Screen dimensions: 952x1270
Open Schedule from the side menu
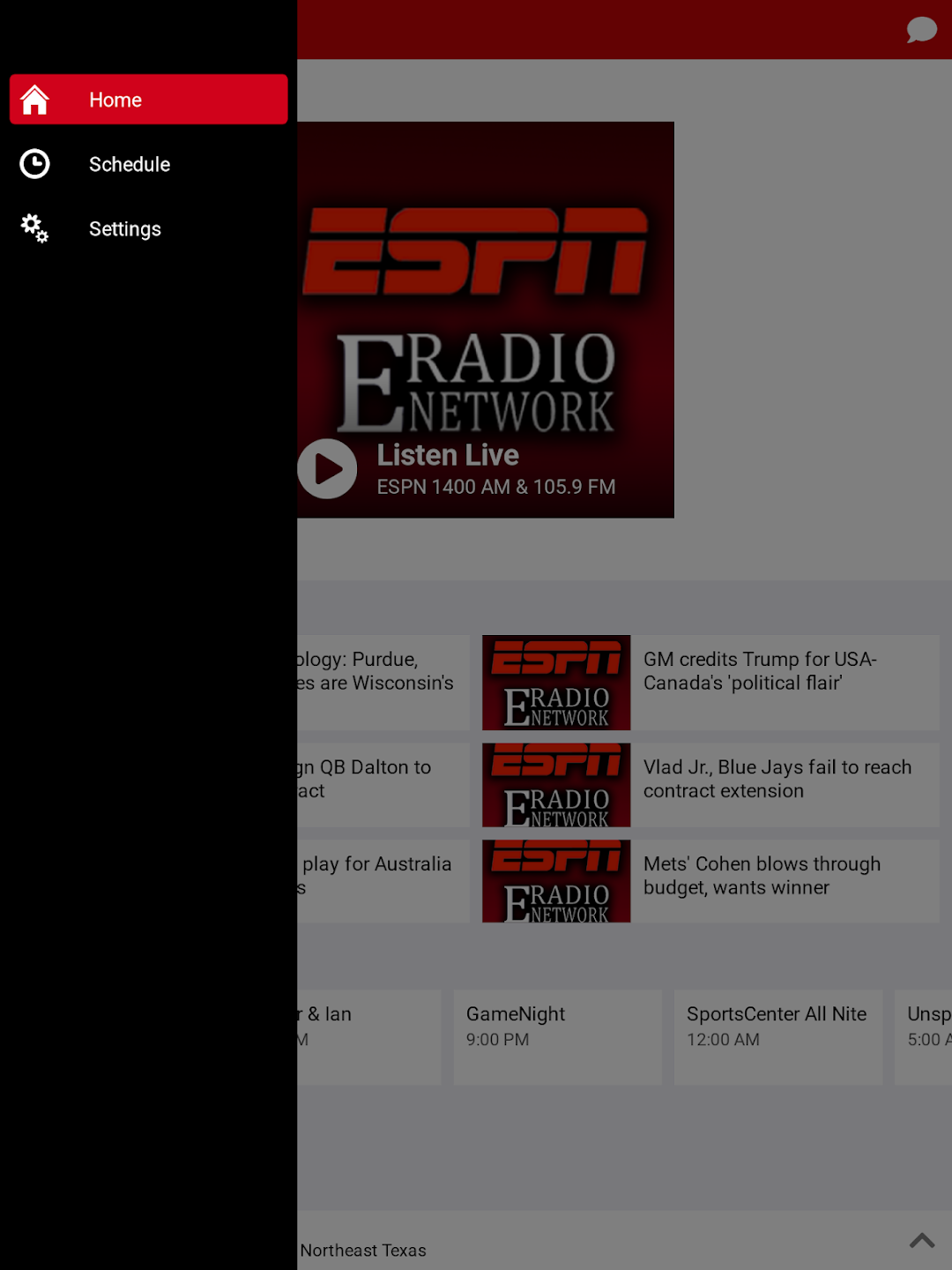[148, 164]
